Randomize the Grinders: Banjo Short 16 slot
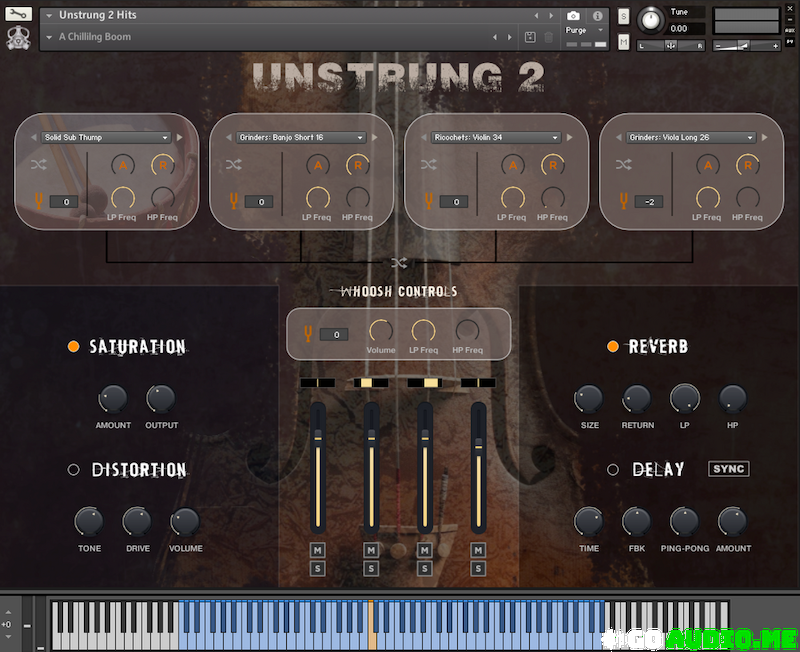This screenshot has height=652, width=800. coord(234,164)
